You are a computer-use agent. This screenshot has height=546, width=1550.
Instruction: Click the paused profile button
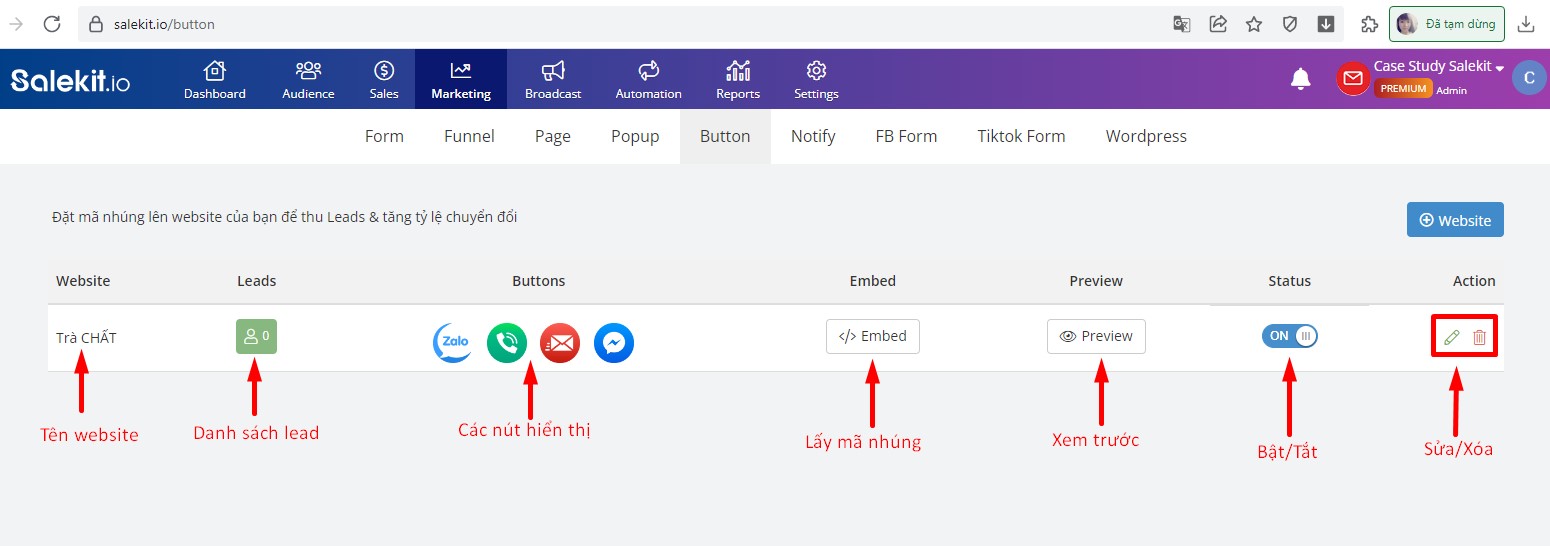[x=1446, y=24]
